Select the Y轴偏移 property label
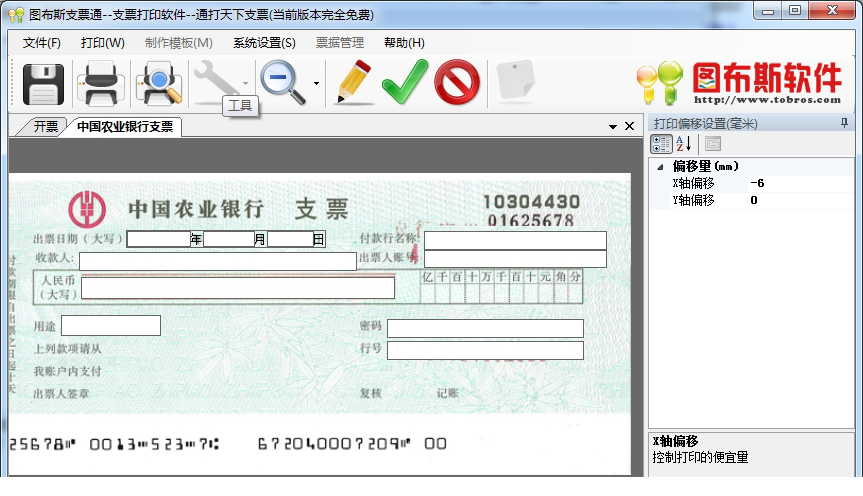This screenshot has height=496, width=863. (693, 200)
